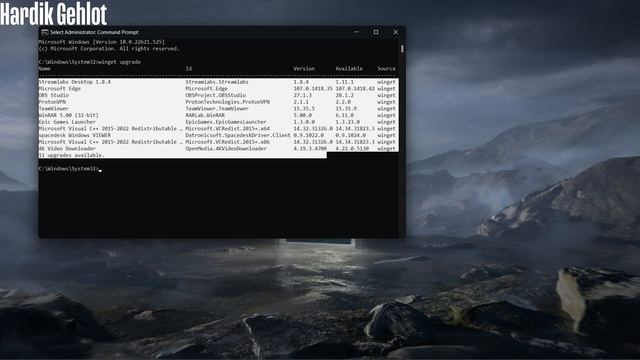Click the 'OpenMedia.4KVideoDownloader' package id
The height and width of the screenshot is (360, 640).
point(226,149)
